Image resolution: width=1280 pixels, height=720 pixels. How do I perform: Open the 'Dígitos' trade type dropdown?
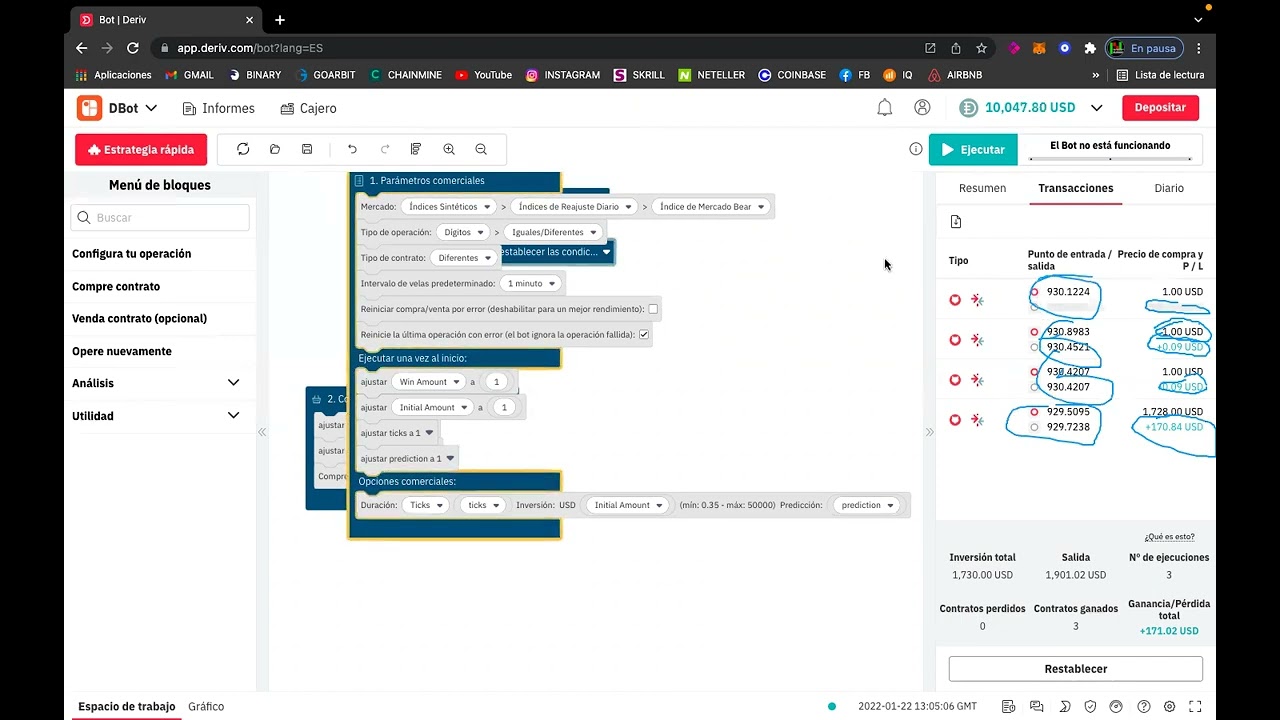(x=463, y=232)
